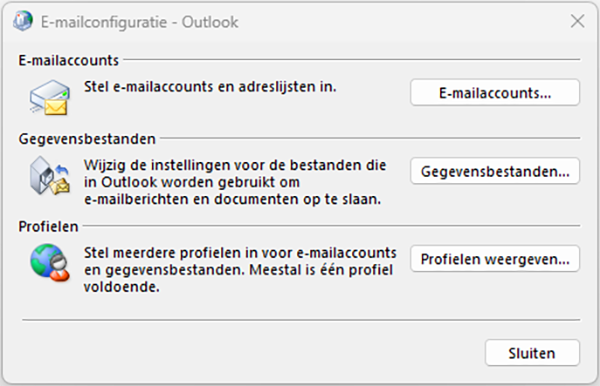The height and width of the screenshot is (386, 600).
Task: Click the Outlook mail icon in title bar
Action: pos(22,21)
